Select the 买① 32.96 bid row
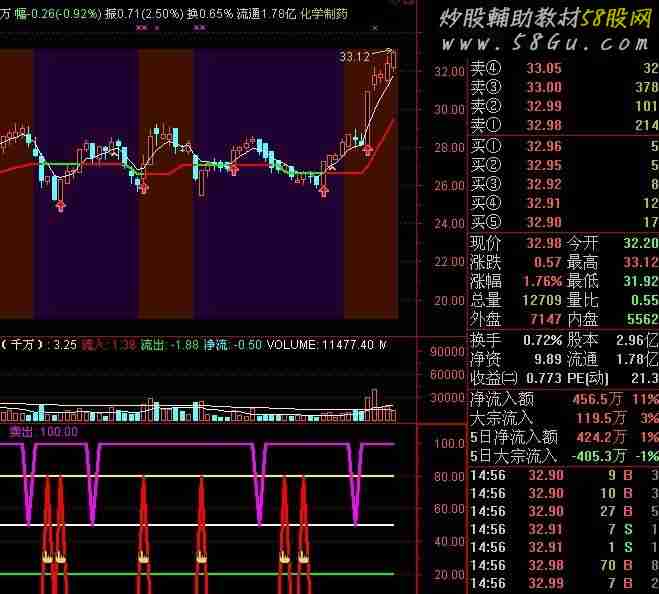This screenshot has height=594, width=659. coord(564,146)
